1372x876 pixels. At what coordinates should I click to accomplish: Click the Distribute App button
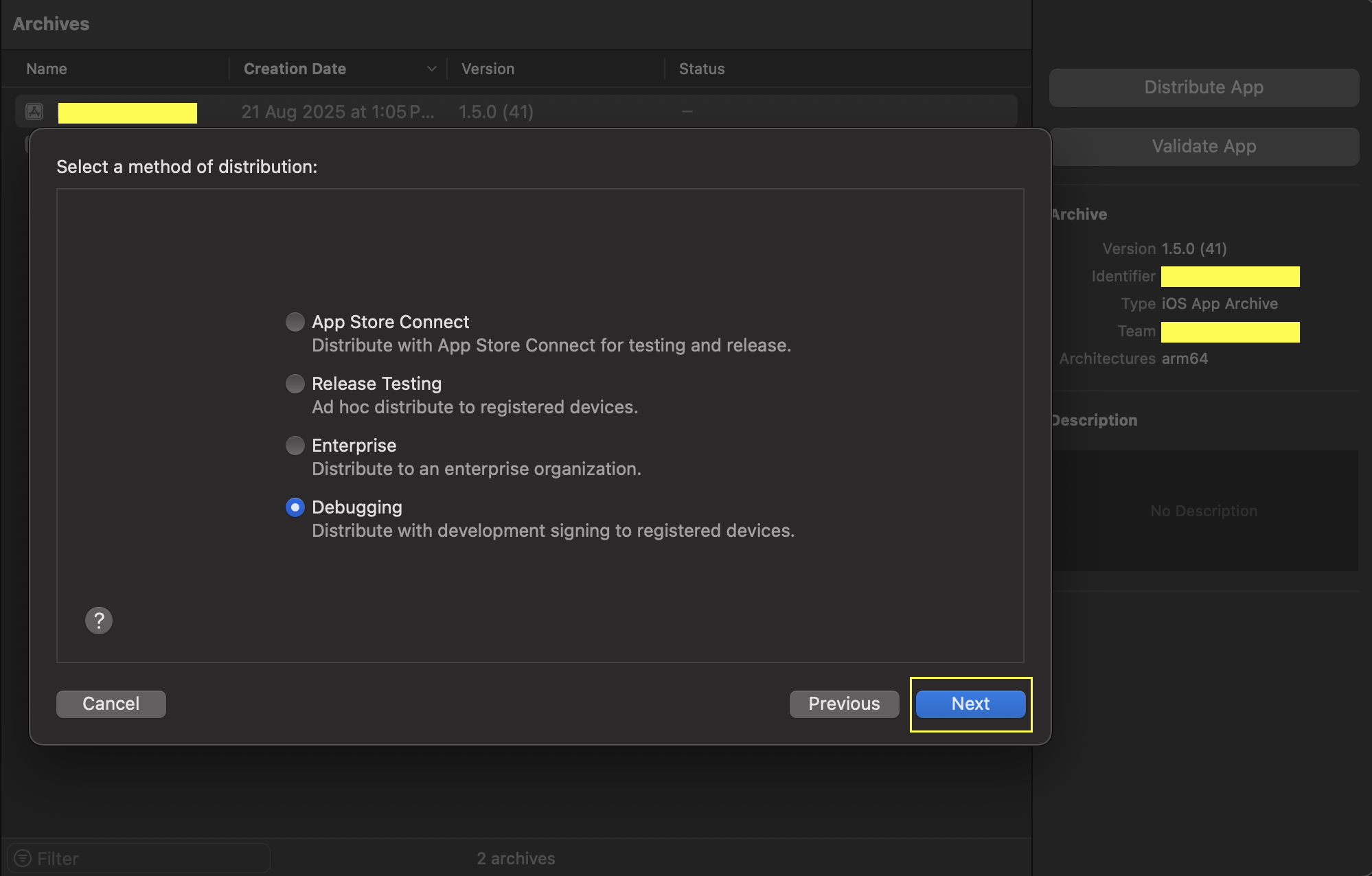click(x=1204, y=87)
